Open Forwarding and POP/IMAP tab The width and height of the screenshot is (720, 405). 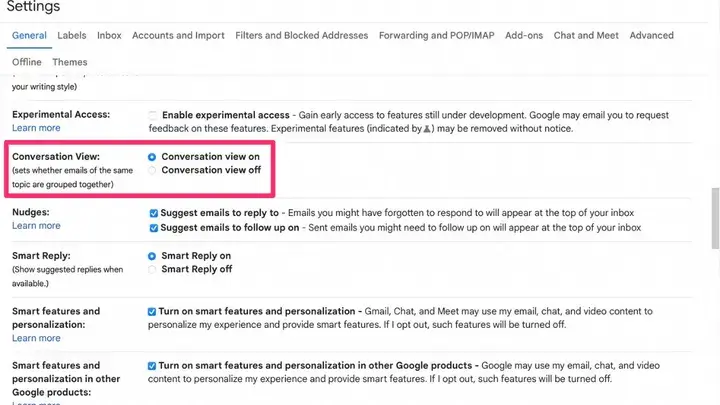click(x=436, y=35)
